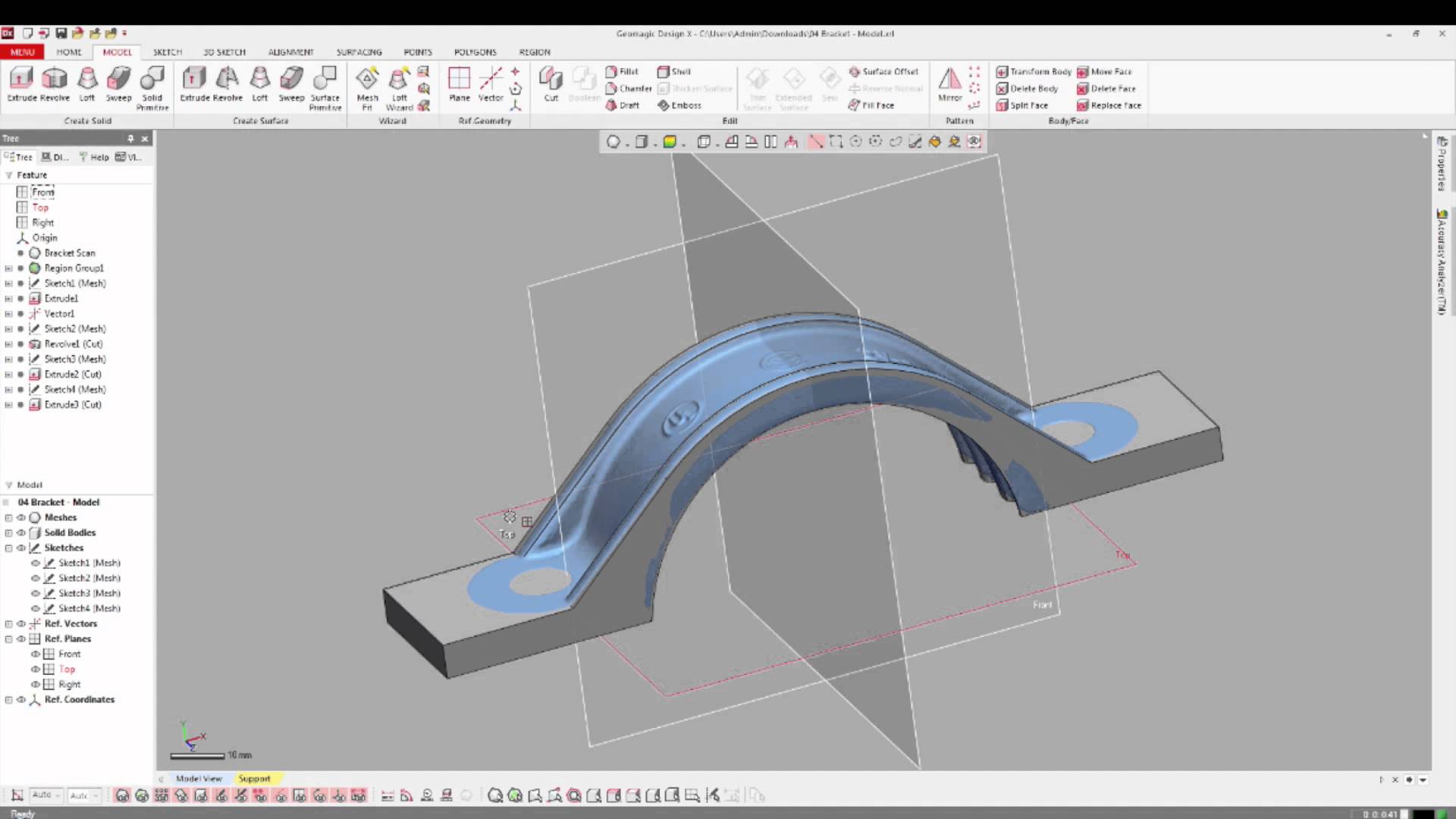Viewport: 1456px width, 819px height.
Task: Collapse Ref. Planes group
Action: [x=9, y=639]
